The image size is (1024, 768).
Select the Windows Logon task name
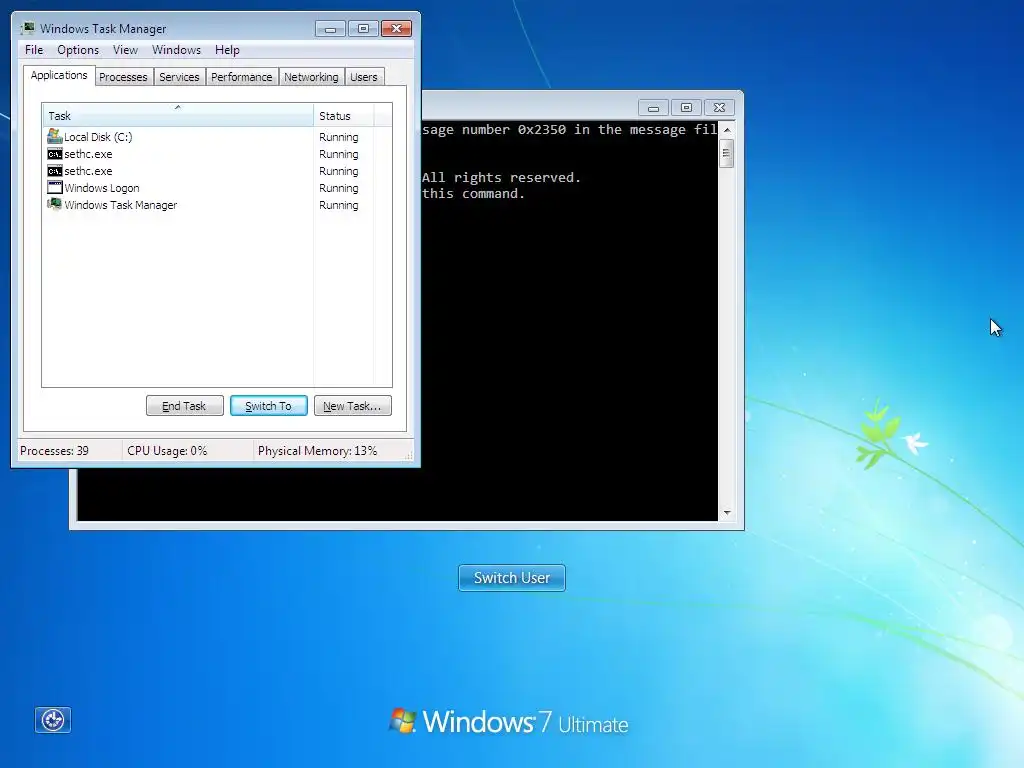click(x=102, y=188)
